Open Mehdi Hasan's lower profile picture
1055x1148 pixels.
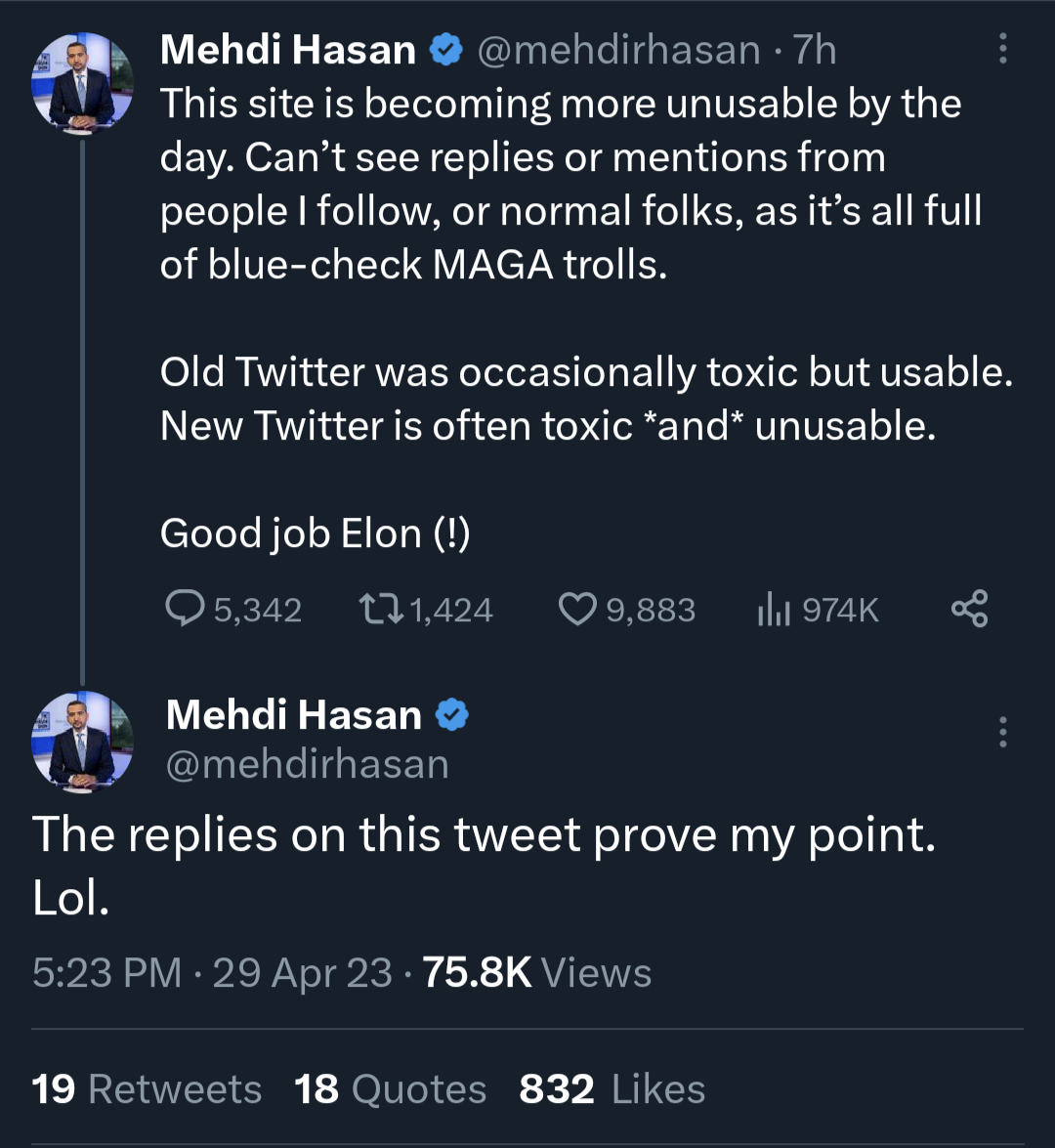point(82,742)
